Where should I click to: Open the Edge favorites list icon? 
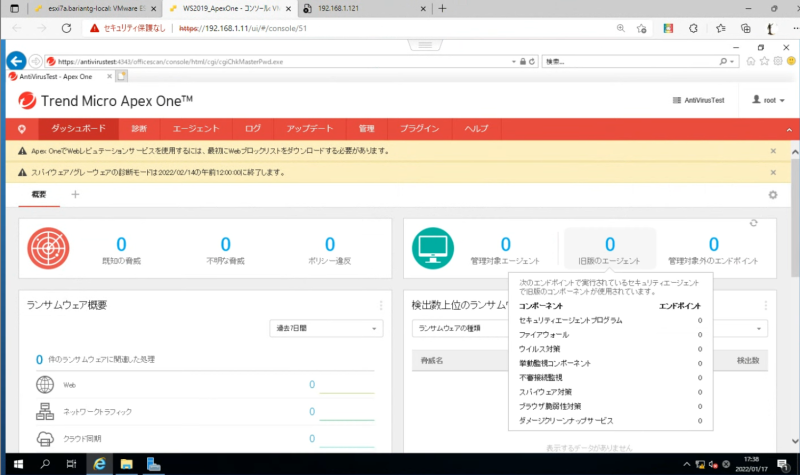pos(720,28)
